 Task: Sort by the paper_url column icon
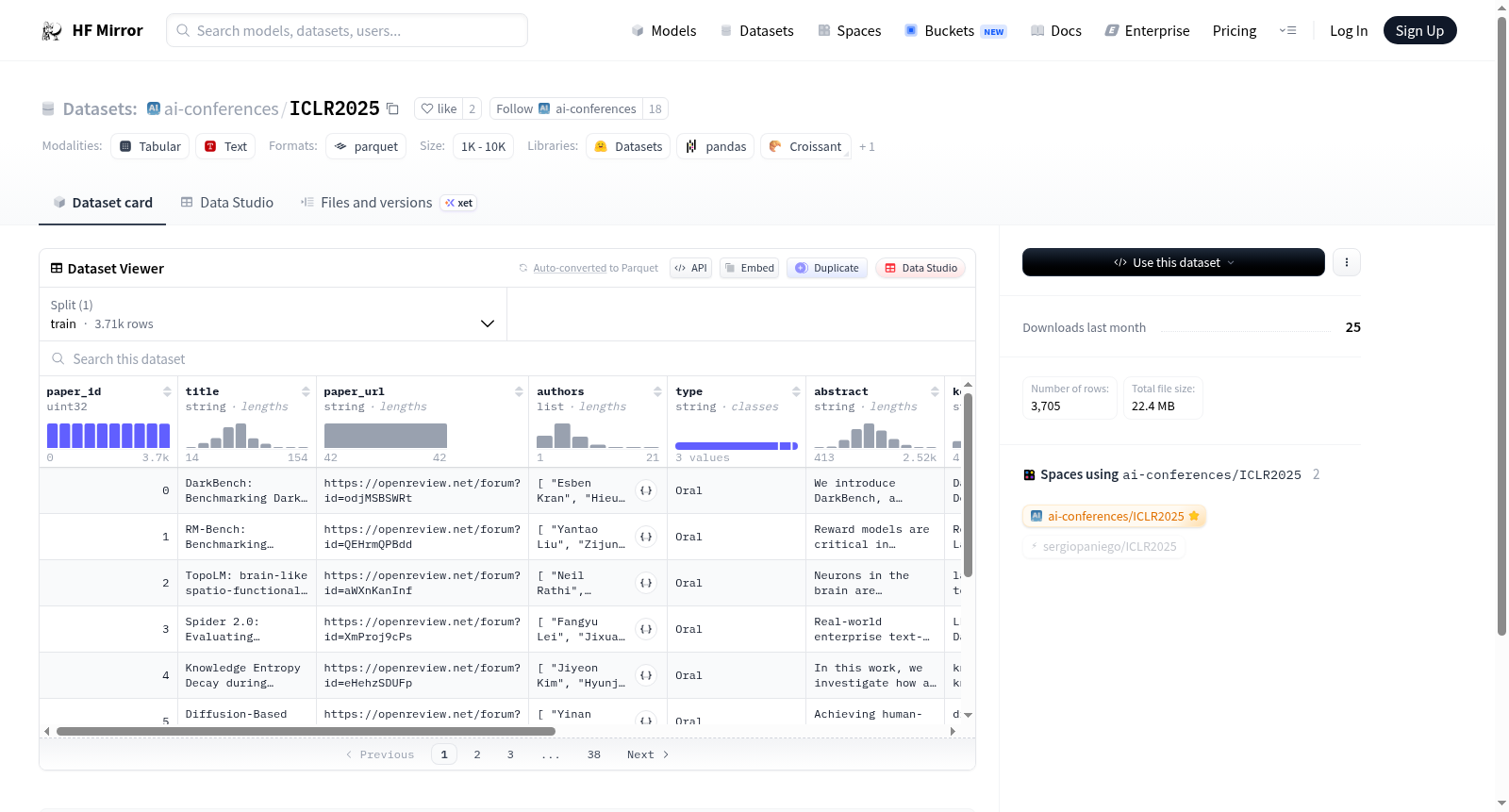click(x=519, y=391)
